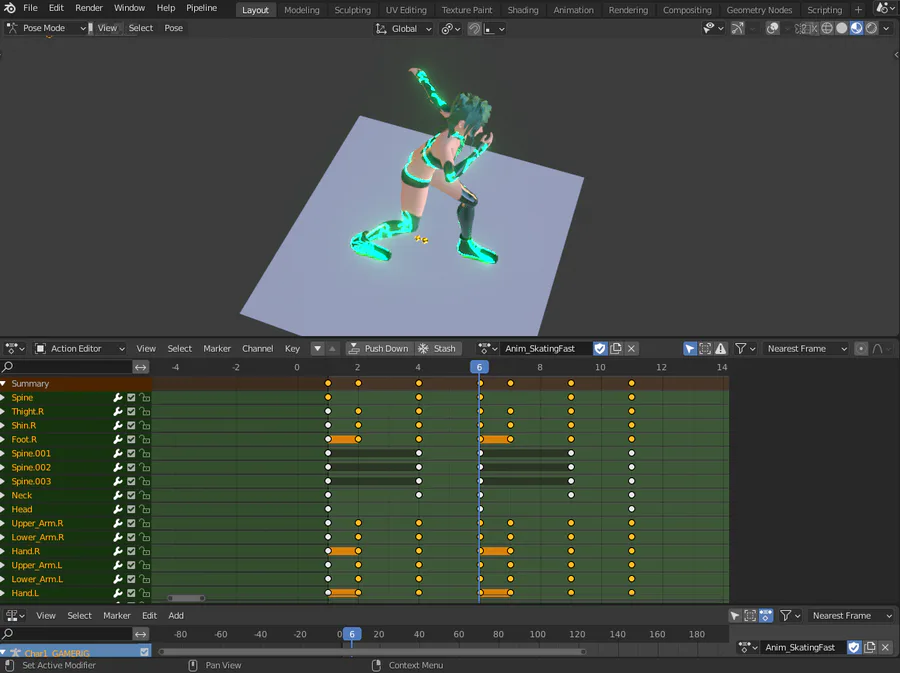Toggle the mute checkbox on Hand.L channel
The image size is (900, 673).
(x=131, y=593)
